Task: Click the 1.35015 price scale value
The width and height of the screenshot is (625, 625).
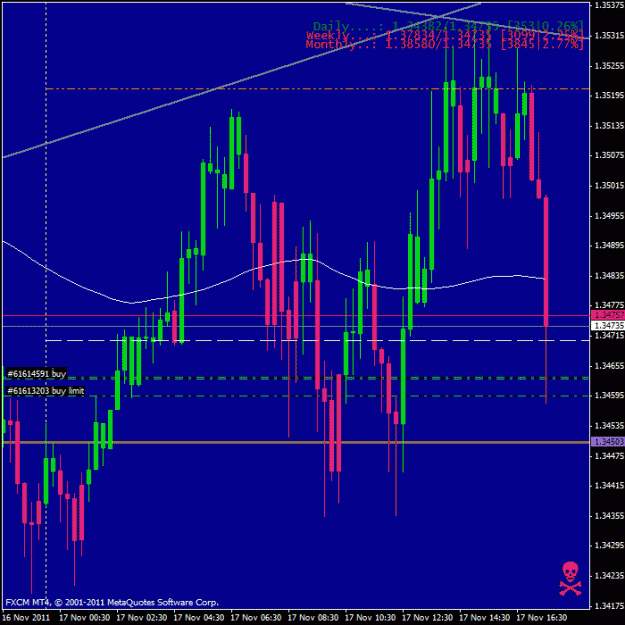Action: (609, 185)
